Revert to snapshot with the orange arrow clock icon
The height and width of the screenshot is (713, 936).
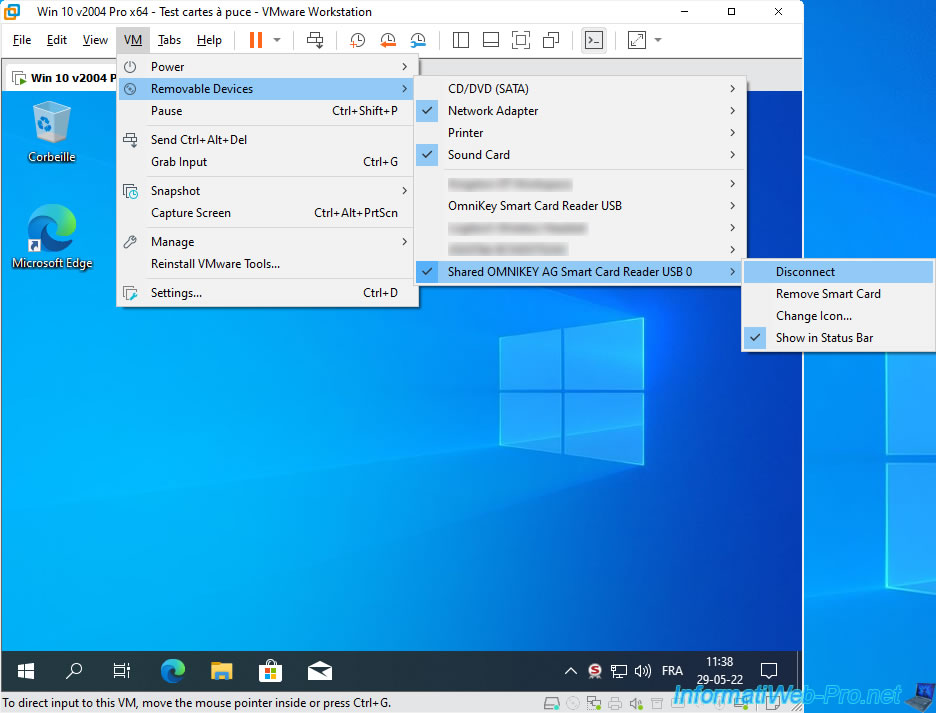[x=387, y=40]
